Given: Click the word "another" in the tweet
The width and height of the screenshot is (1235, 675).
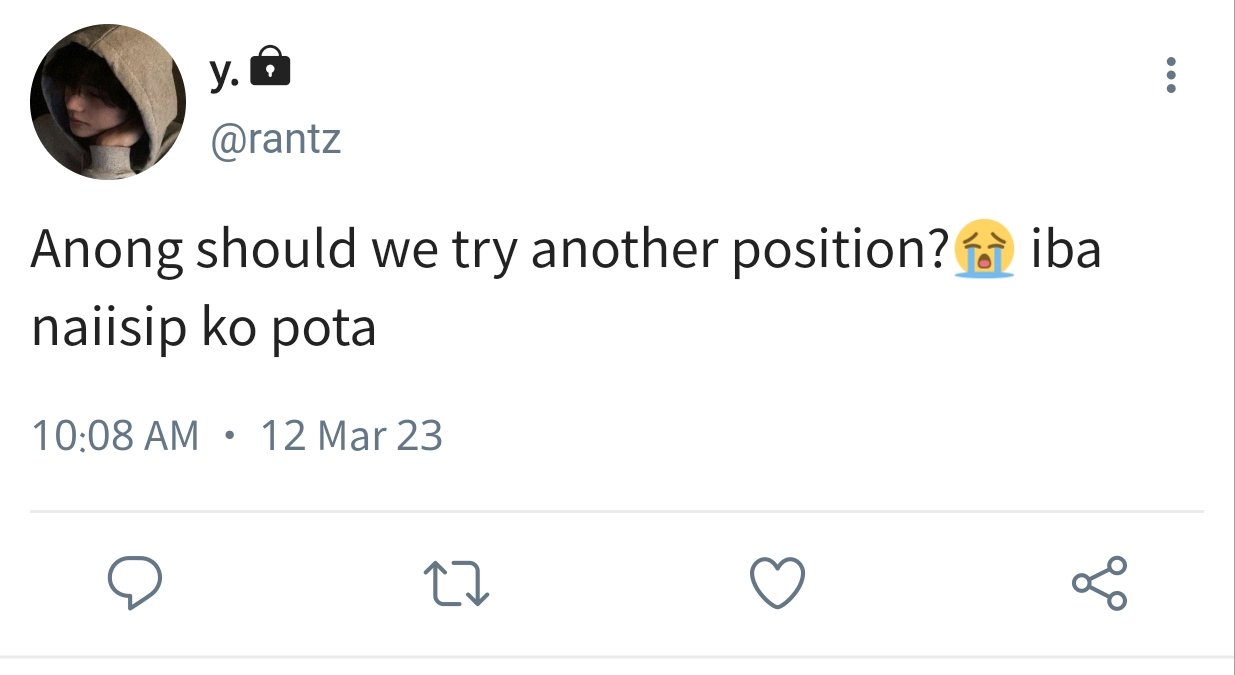Looking at the screenshot, I should tap(625, 248).
